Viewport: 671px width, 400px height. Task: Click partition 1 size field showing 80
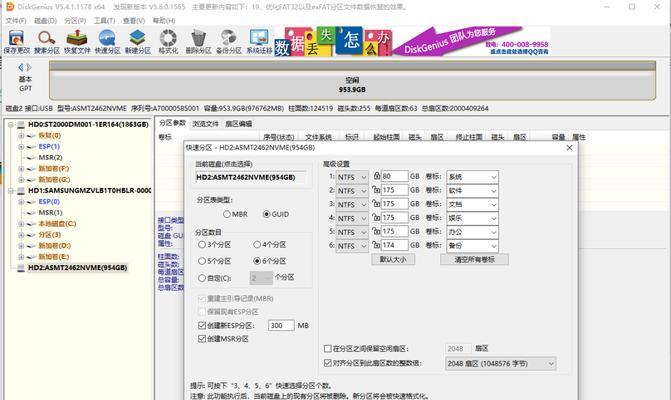click(394, 176)
